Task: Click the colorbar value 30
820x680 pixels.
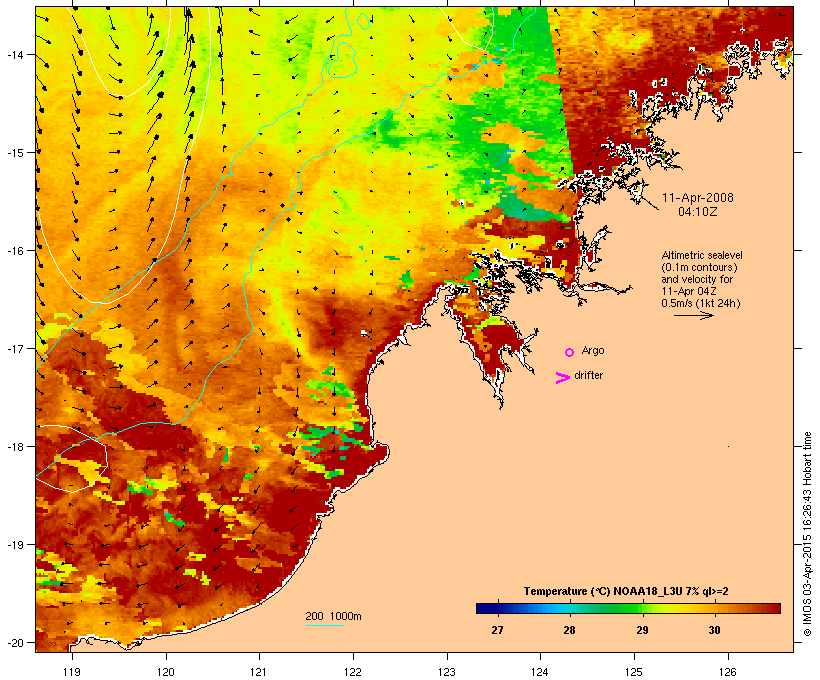Action: pyautogui.click(x=714, y=630)
